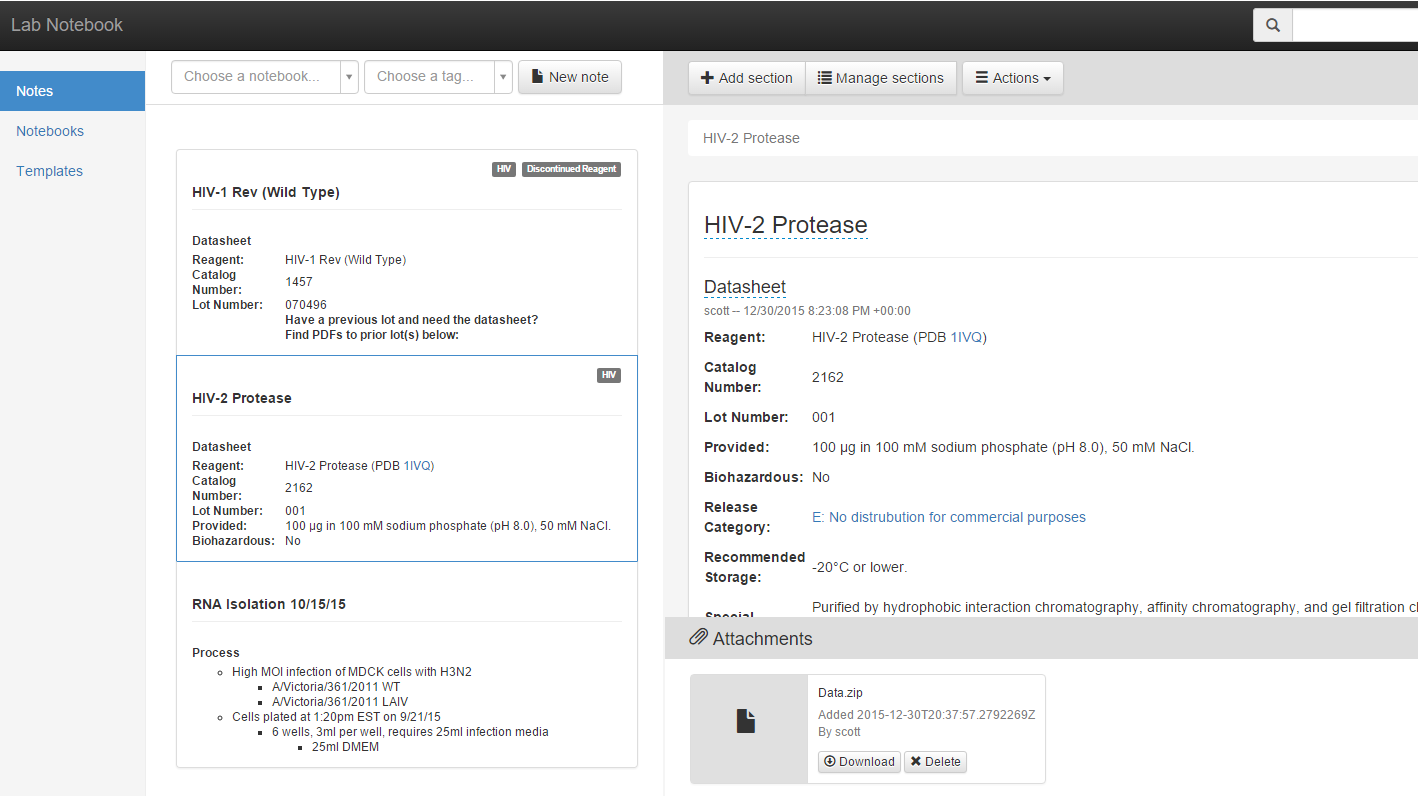Click the Download button for Data.zip

(x=858, y=761)
